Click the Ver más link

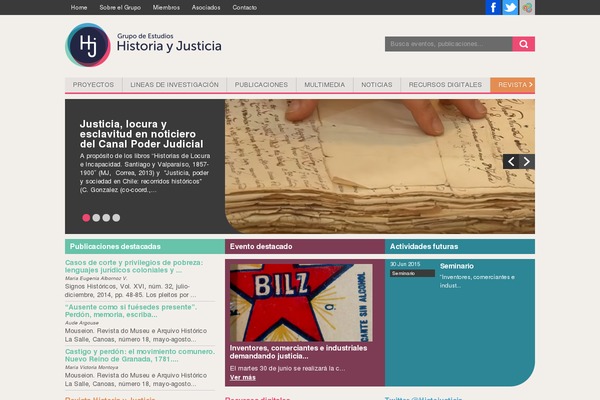pyautogui.click(x=243, y=377)
